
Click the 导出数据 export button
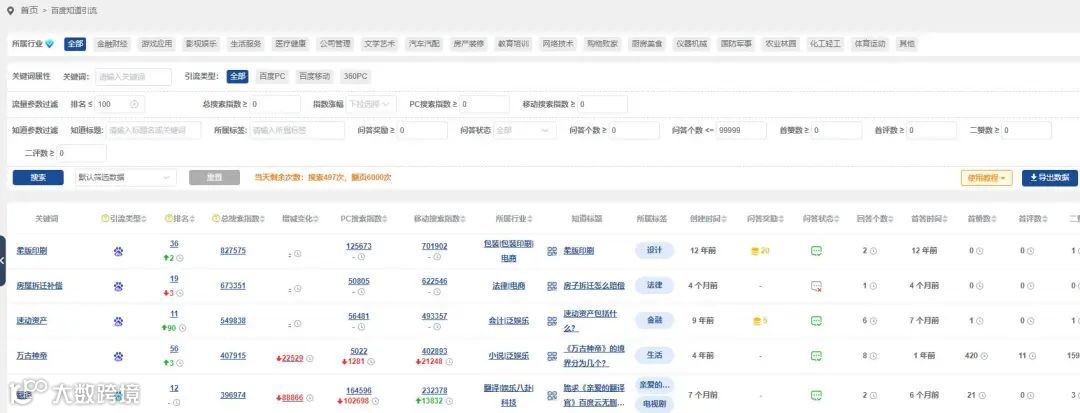point(1050,178)
